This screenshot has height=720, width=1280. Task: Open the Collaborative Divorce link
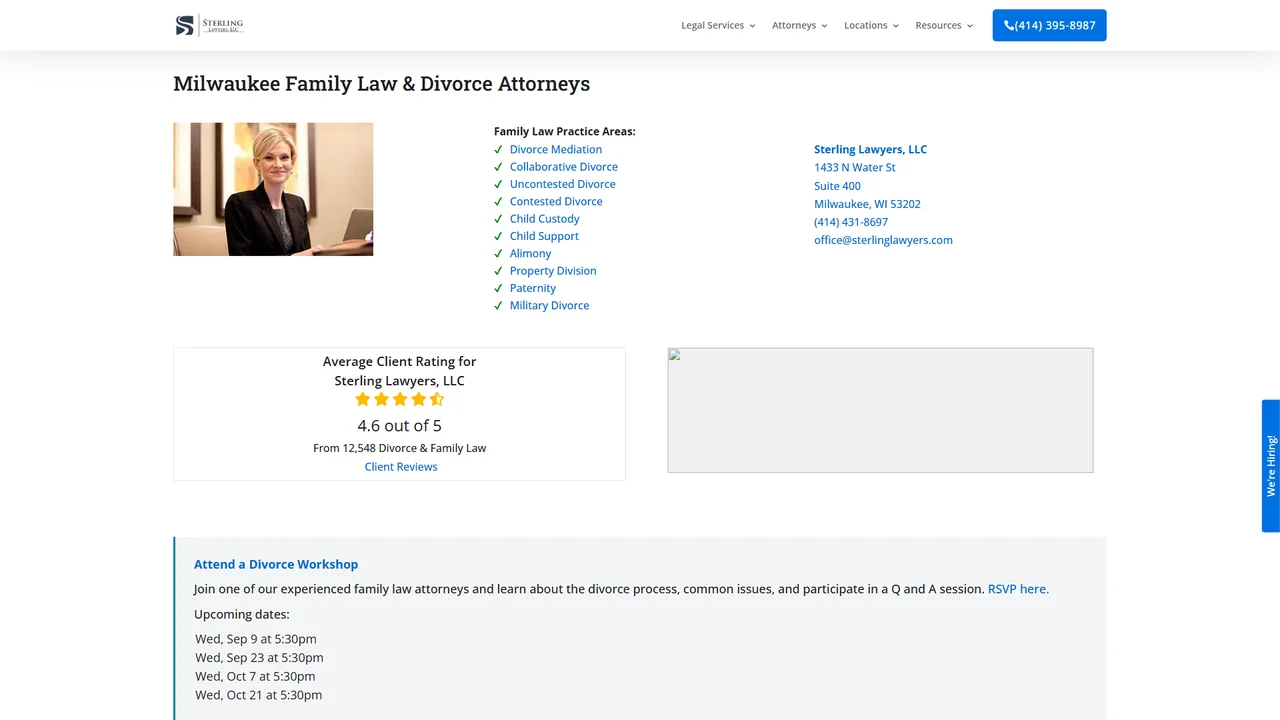tap(564, 167)
